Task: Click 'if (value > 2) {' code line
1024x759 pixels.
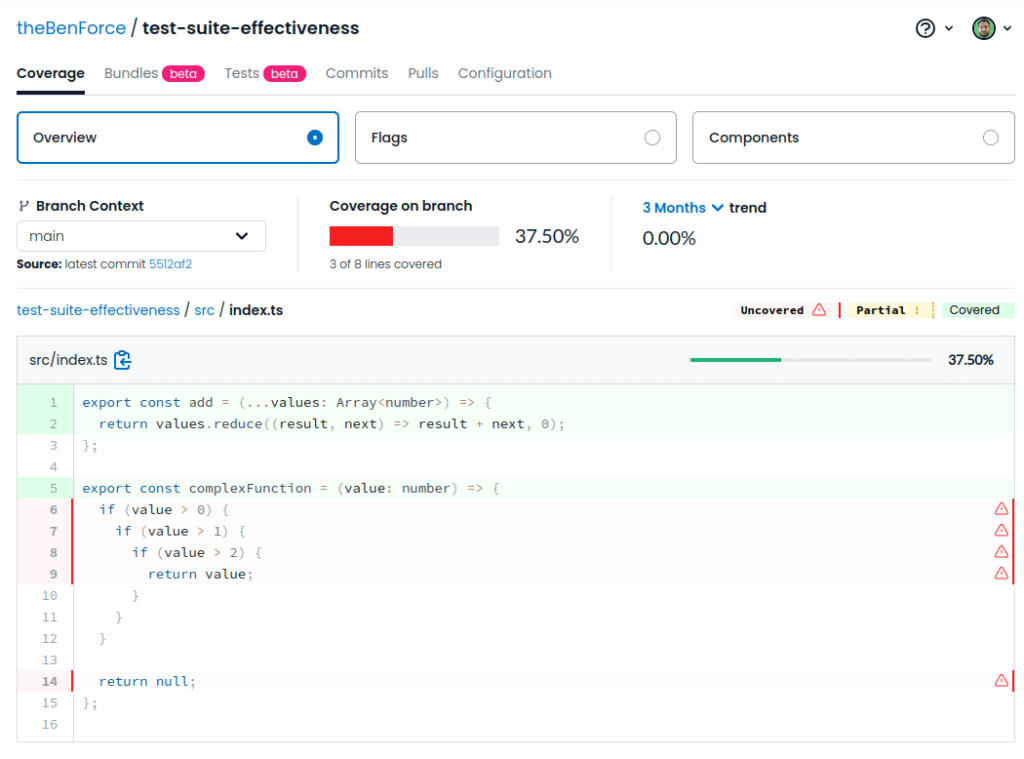Action: (197, 553)
